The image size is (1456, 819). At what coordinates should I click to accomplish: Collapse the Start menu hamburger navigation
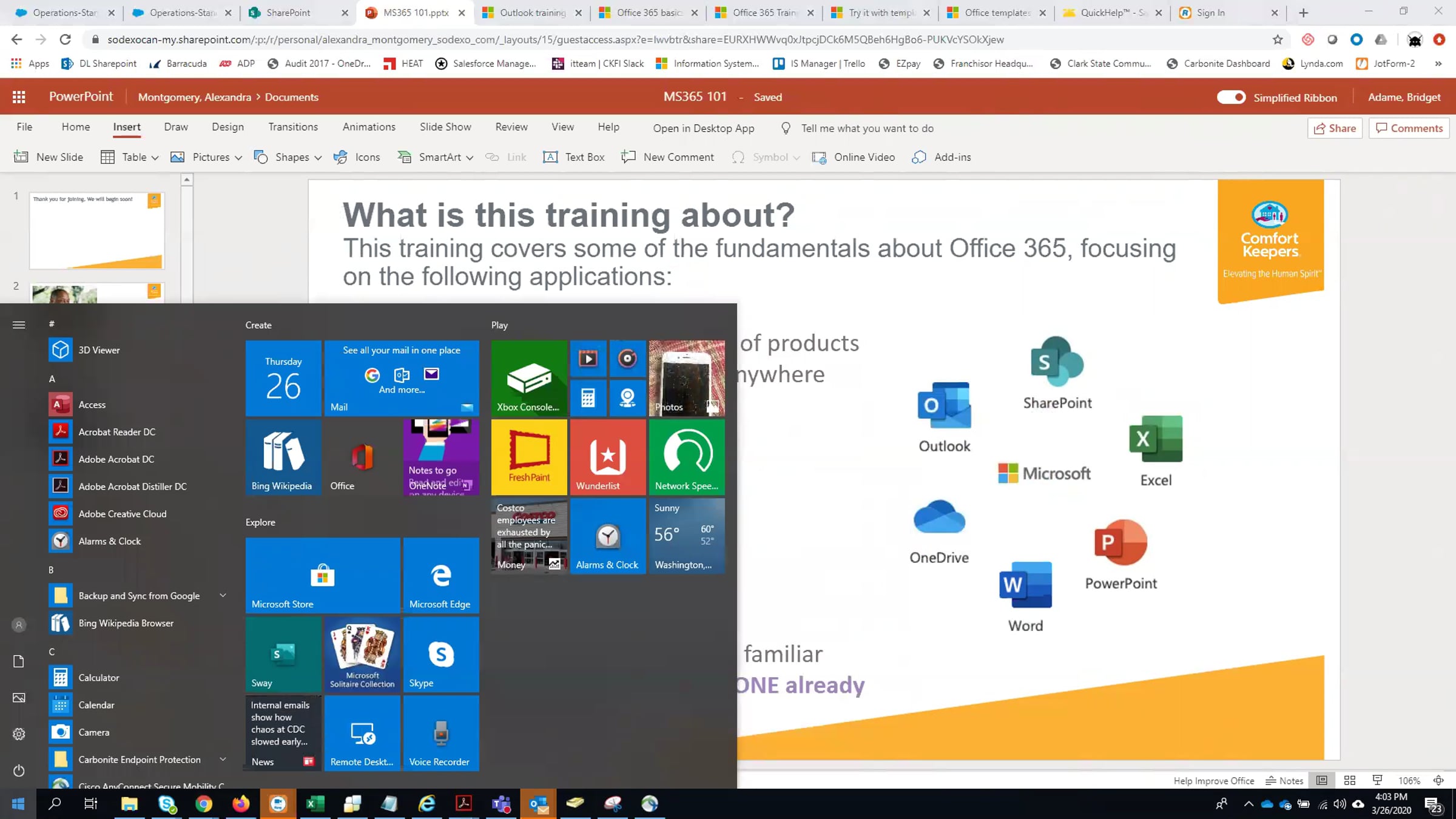point(19,325)
